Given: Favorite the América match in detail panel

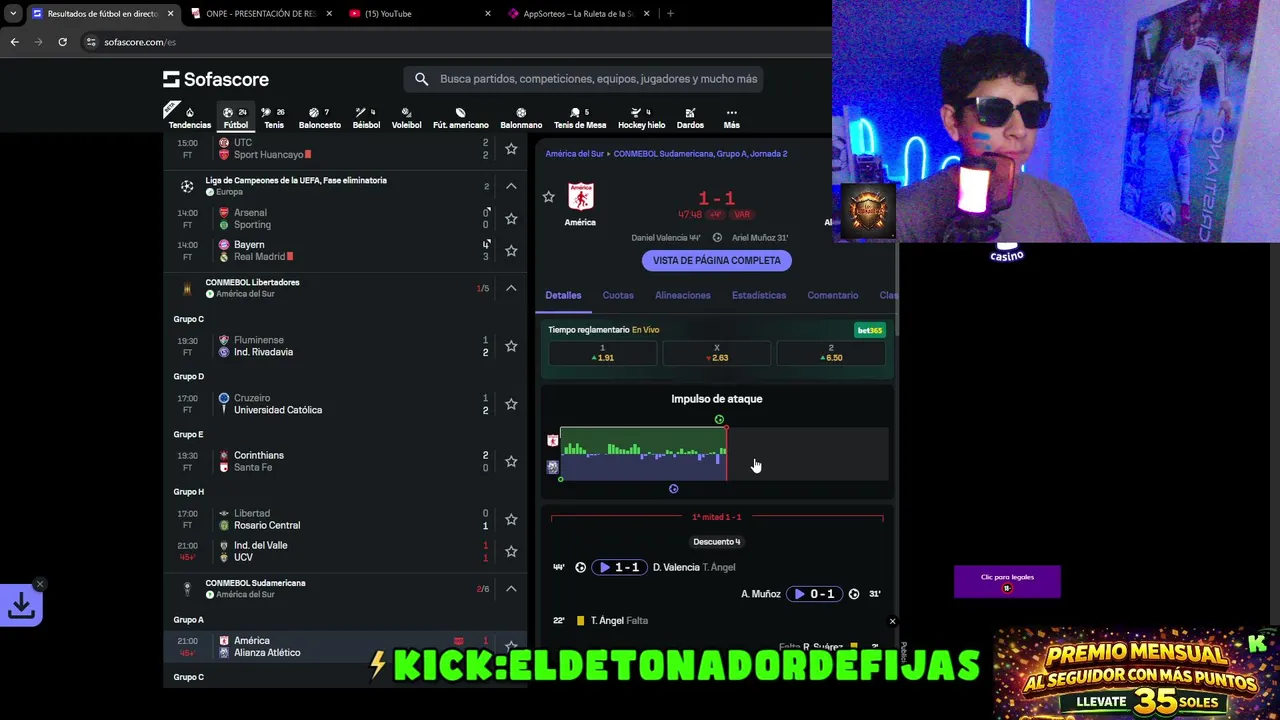Looking at the screenshot, I should 548,197.
